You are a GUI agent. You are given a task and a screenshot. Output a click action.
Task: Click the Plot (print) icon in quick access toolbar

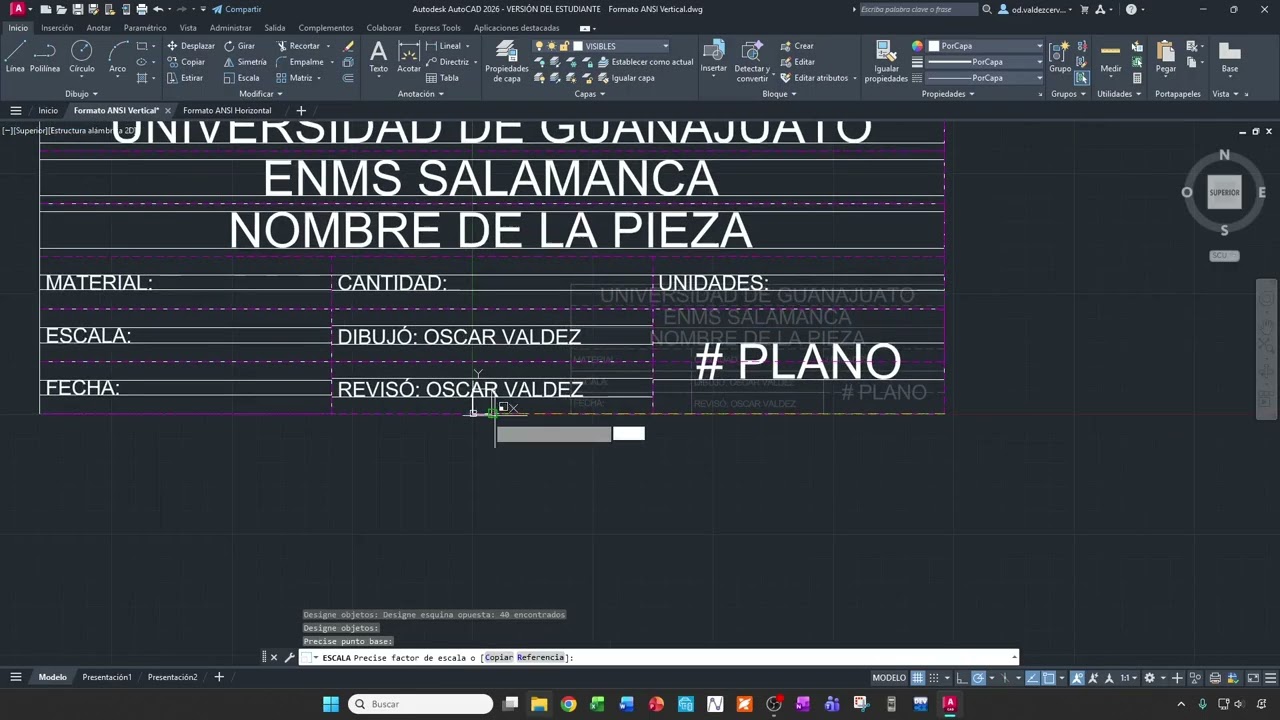(x=141, y=9)
